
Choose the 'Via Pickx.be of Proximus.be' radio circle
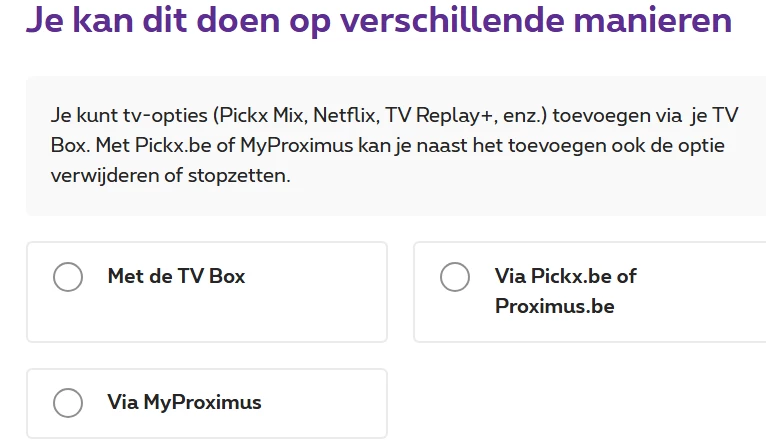(x=455, y=277)
